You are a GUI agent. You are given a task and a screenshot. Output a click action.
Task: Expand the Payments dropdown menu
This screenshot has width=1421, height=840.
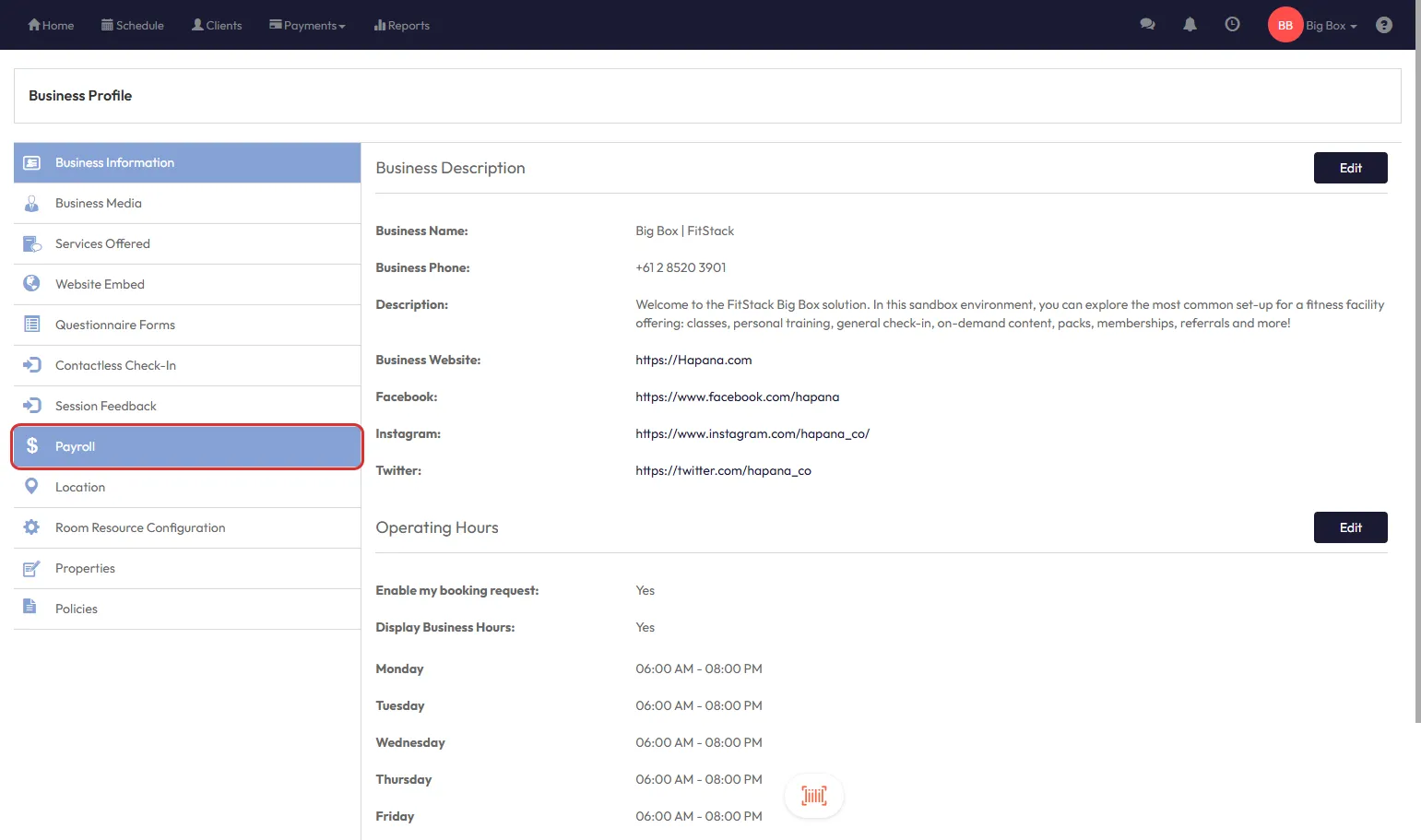pyautogui.click(x=307, y=25)
